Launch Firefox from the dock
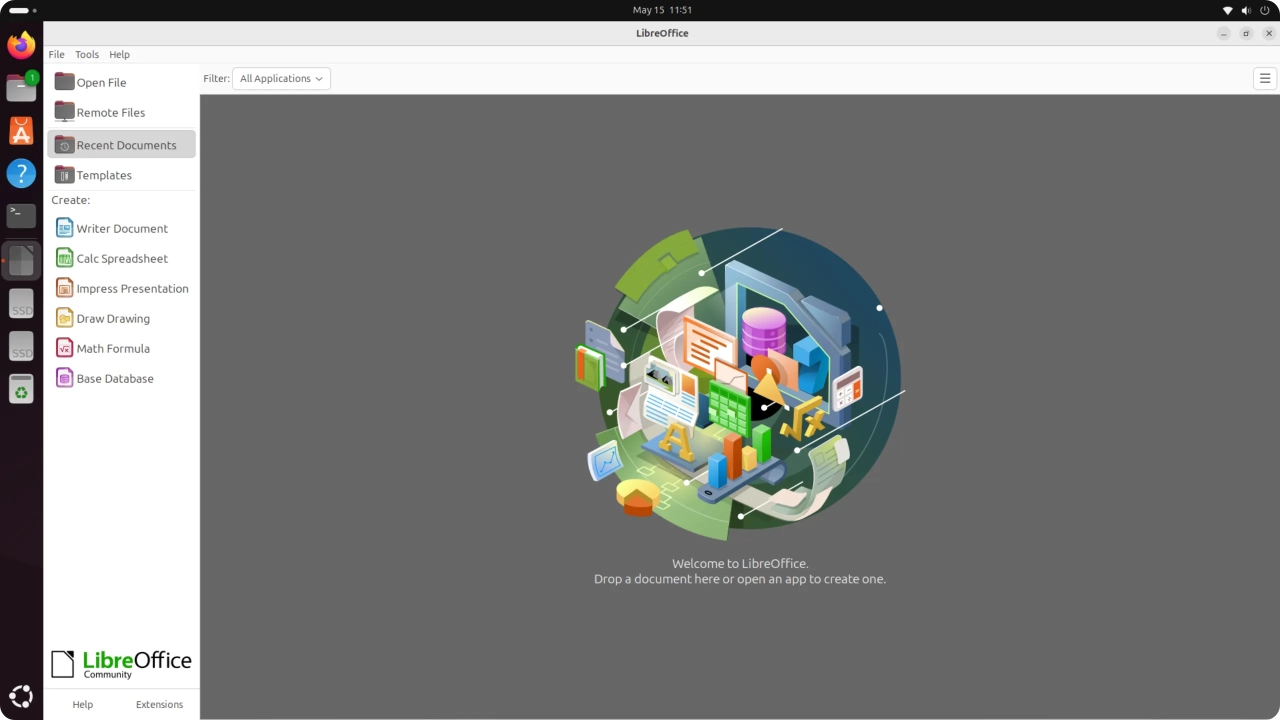This screenshot has width=1280, height=720. (x=21, y=45)
